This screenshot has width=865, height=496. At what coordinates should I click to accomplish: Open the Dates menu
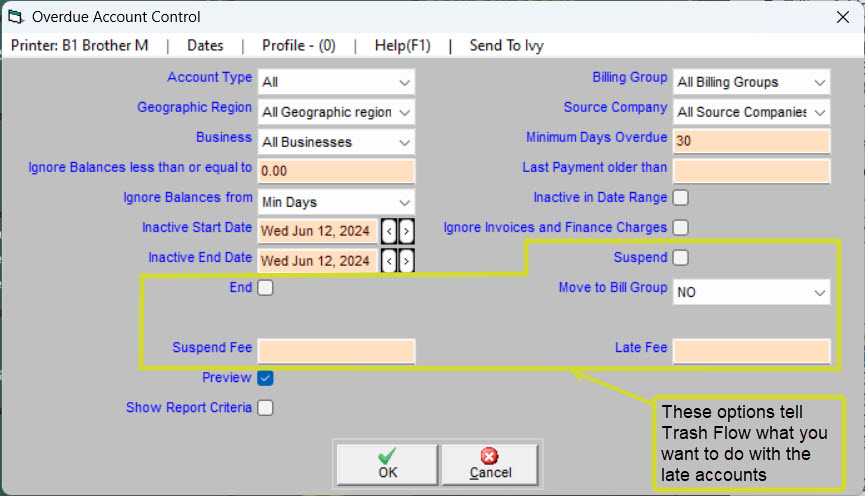(x=205, y=46)
